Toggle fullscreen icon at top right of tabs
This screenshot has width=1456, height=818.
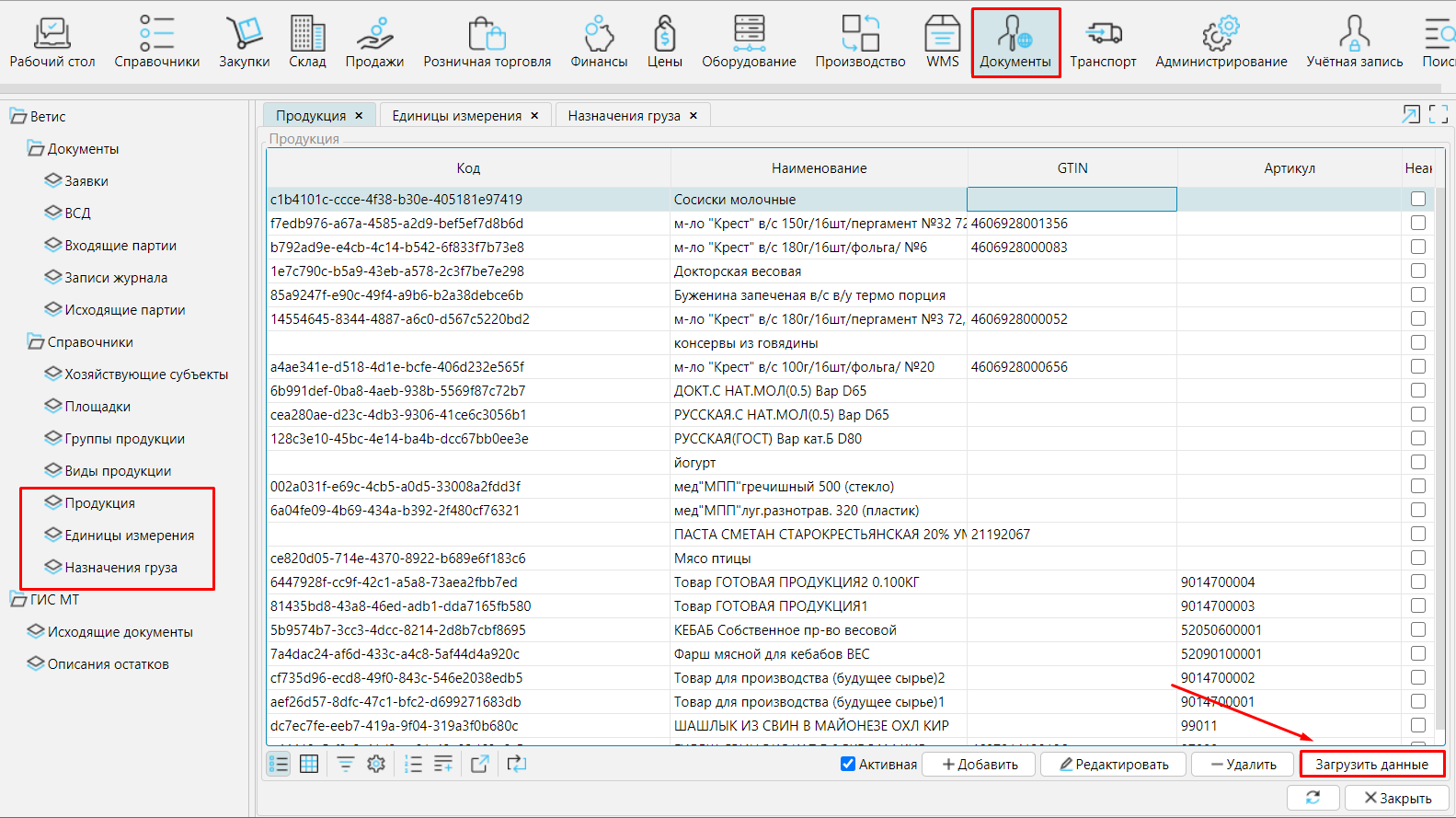[1439, 114]
